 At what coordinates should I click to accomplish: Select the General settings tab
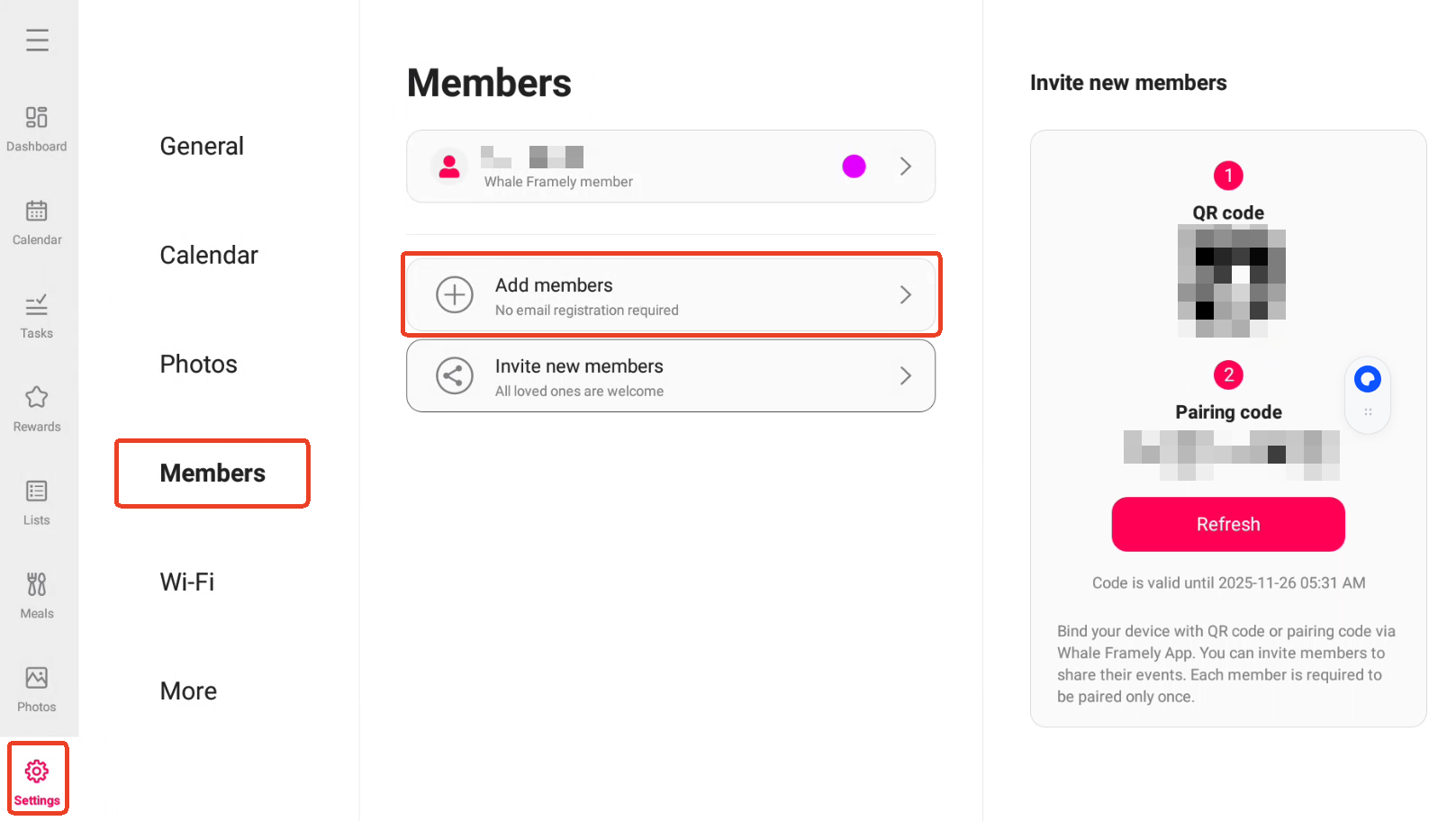click(202, 147)
